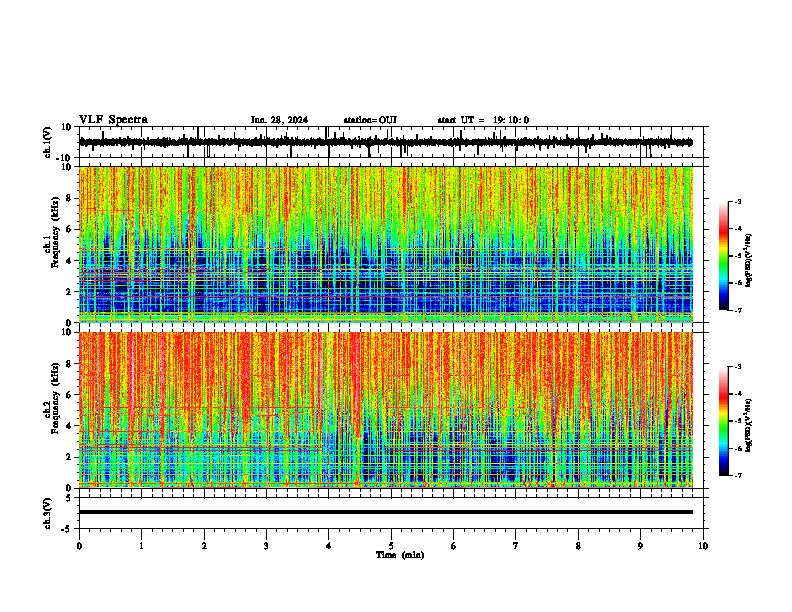
Task: Click the time axis tick label '3'
Action: tap(266, 546)
